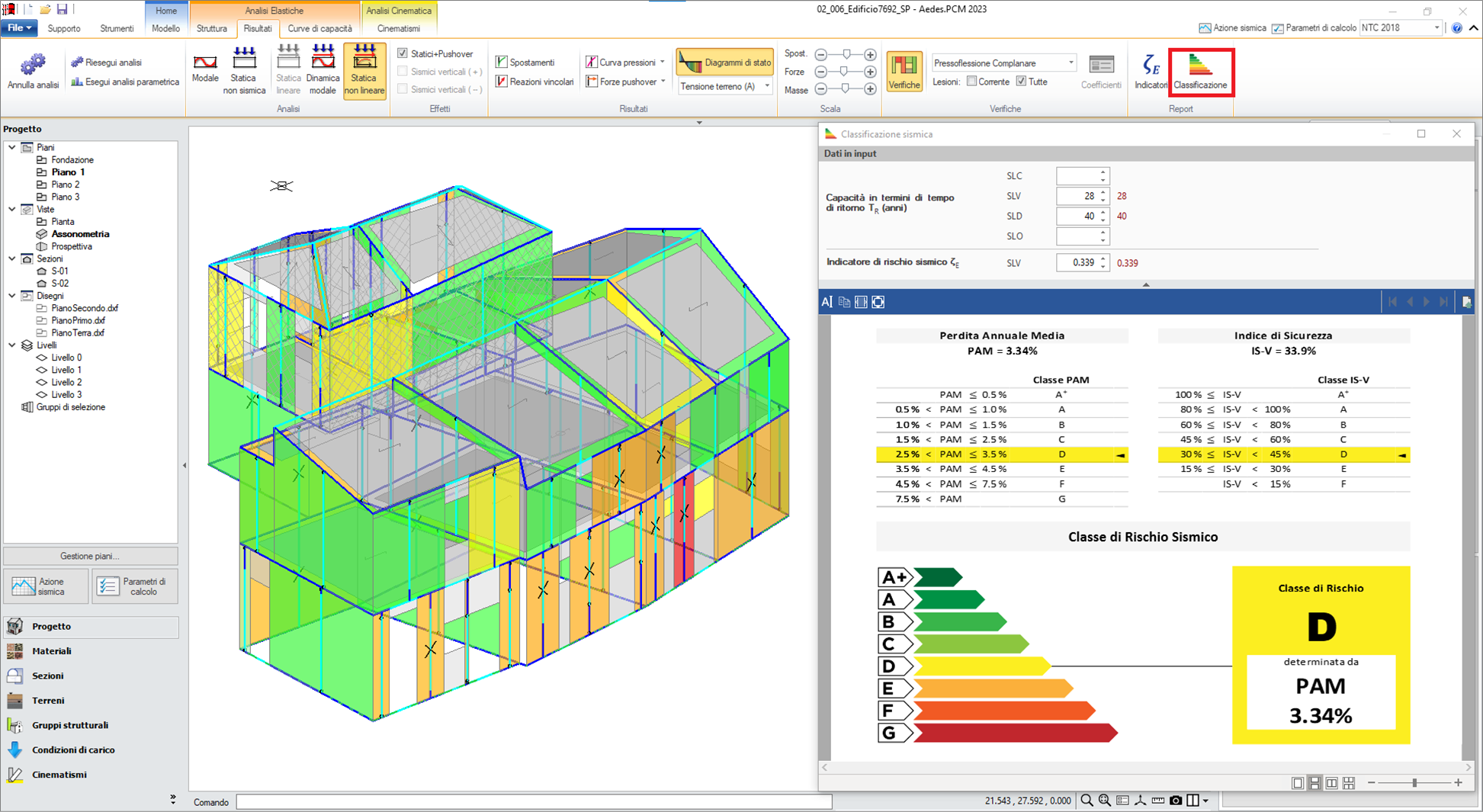Click the Gestione piani button

90,556
